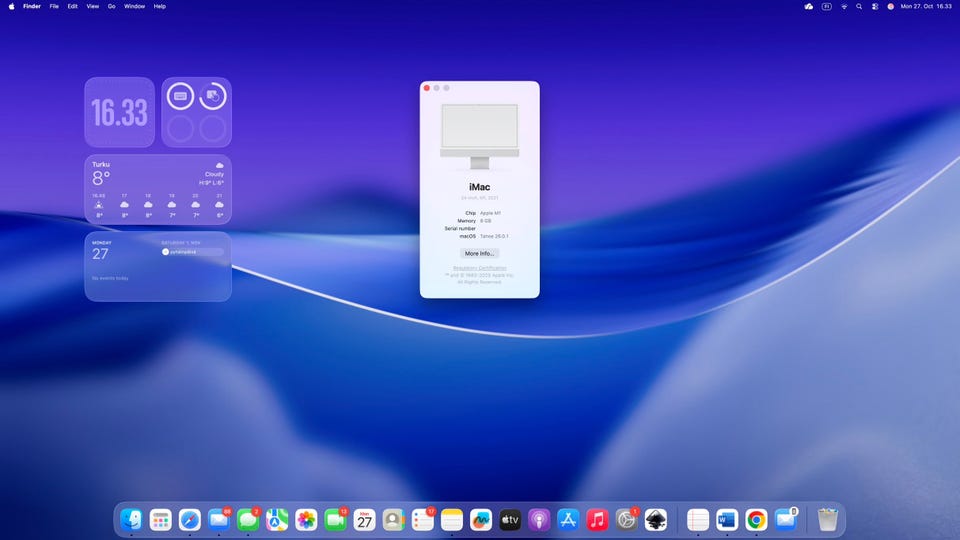Open the Monday 27 calendar widget
The image size is (960, 540).
pos(158,266)
